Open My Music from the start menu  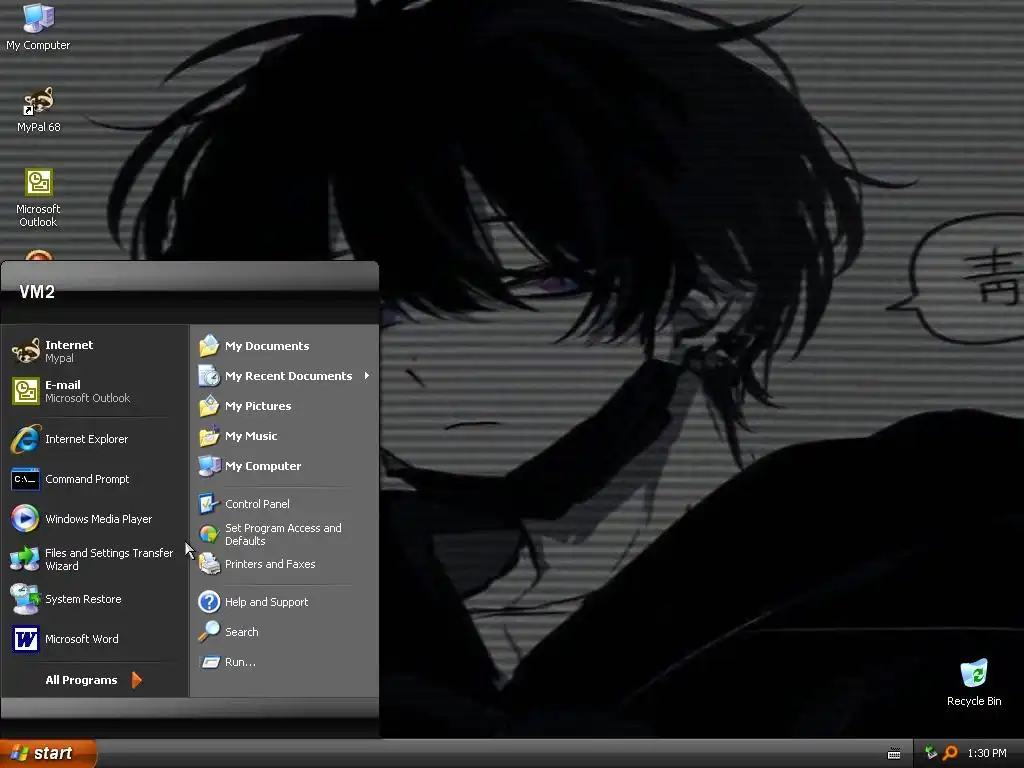tap(285, 436)
